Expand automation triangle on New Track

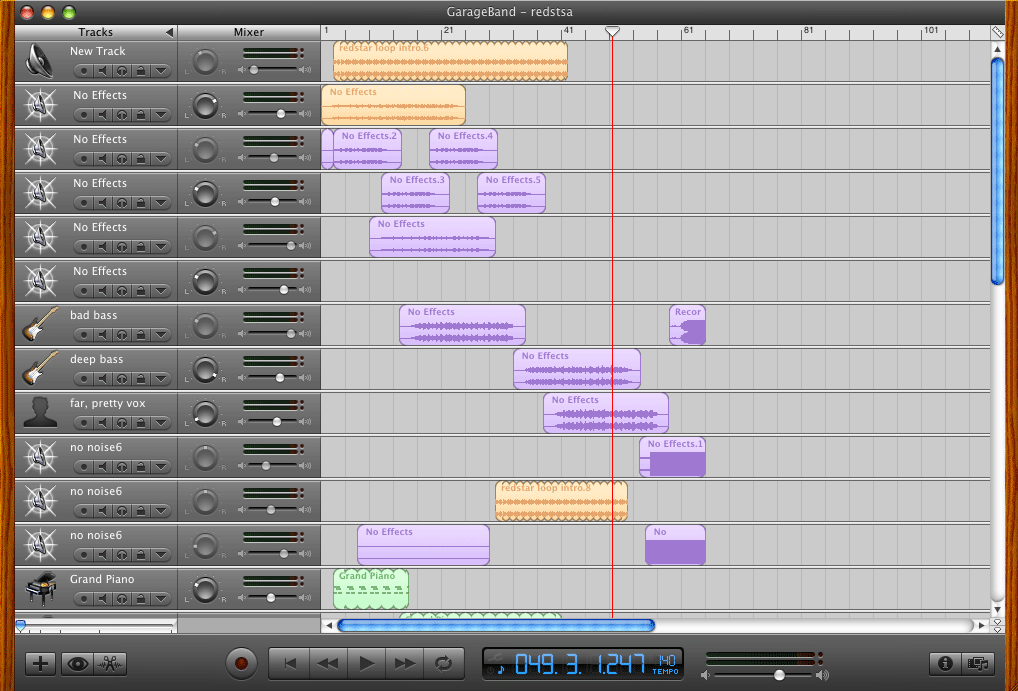(161, 70)
